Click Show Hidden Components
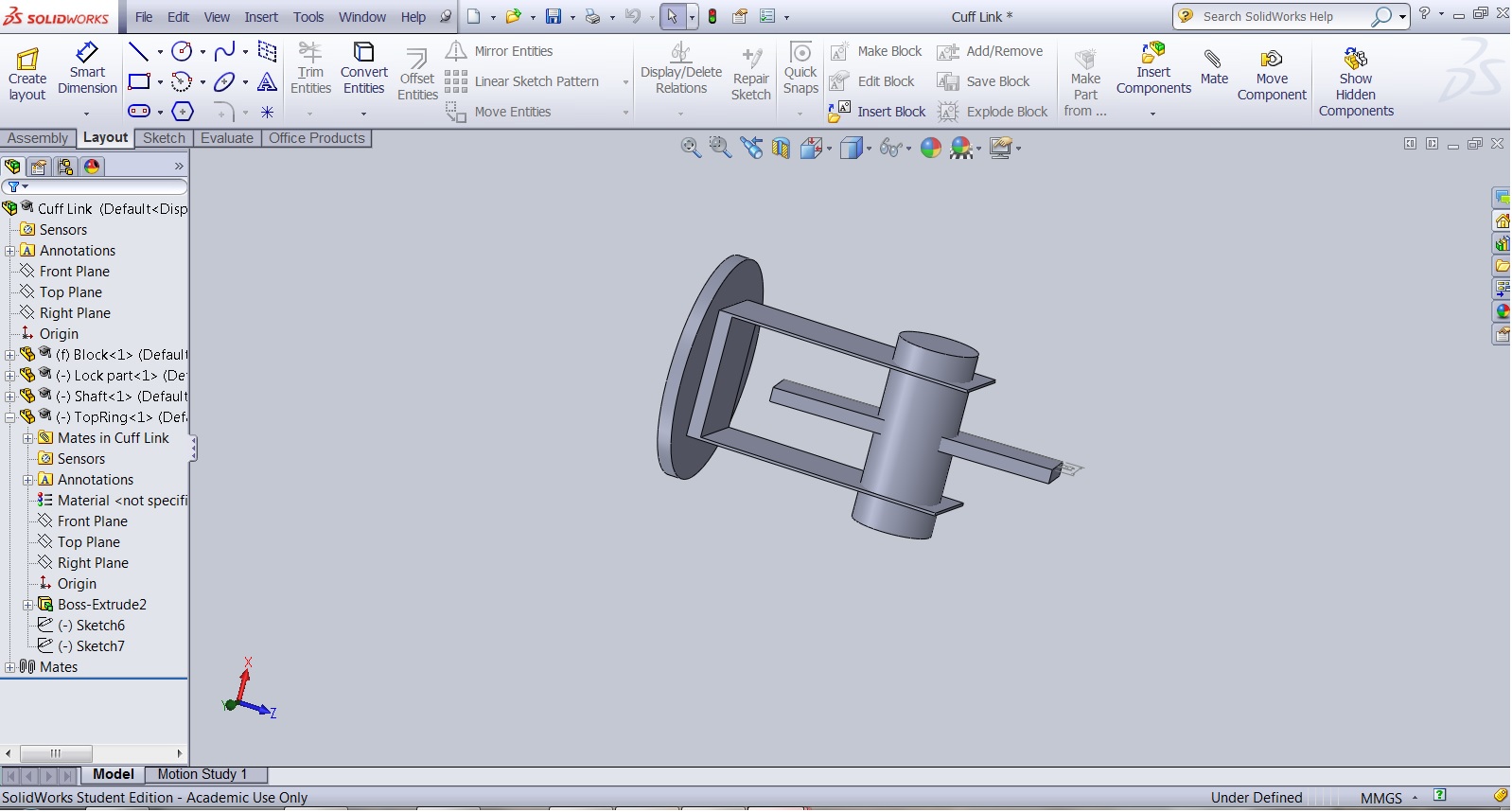1512x812 pixels. pos(1356,82)
